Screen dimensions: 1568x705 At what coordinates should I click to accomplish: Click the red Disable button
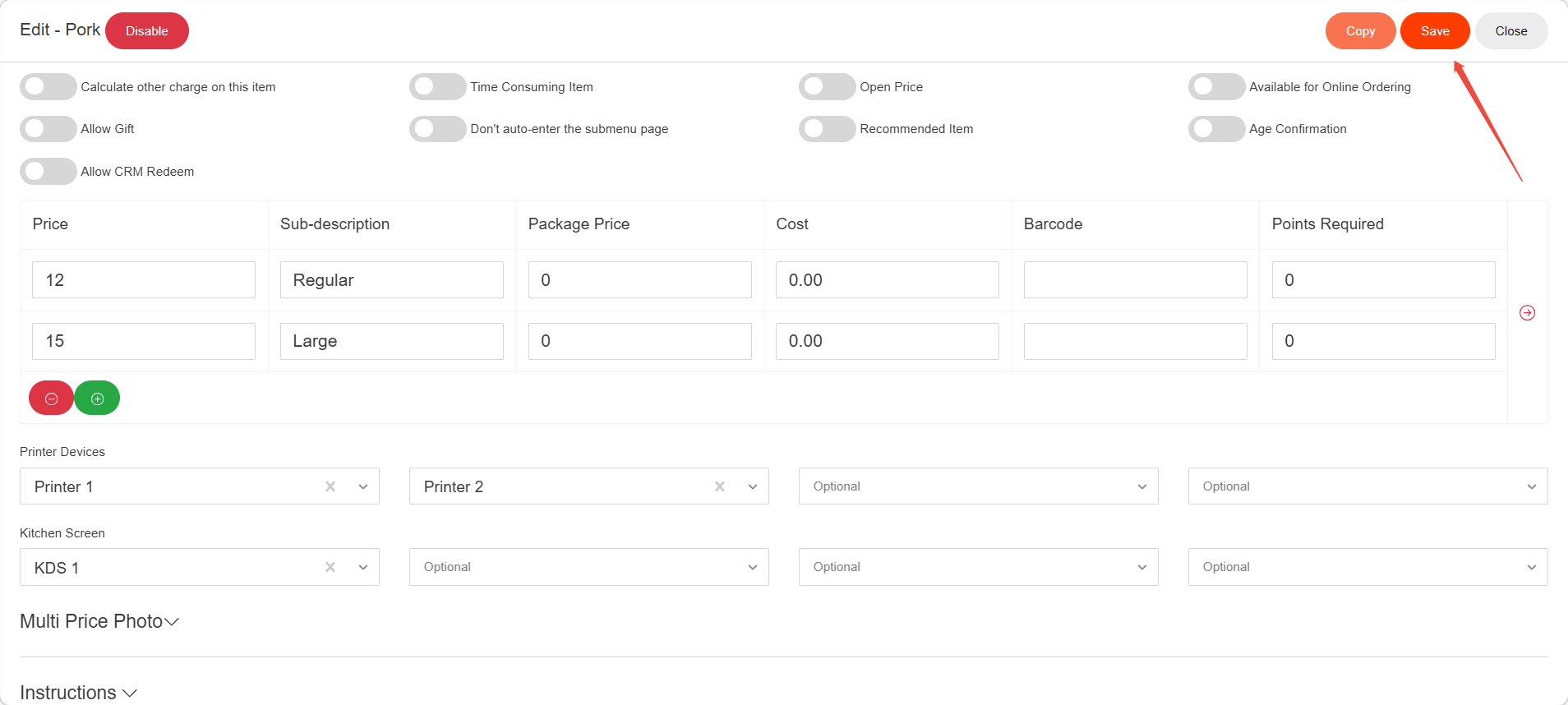147,31
